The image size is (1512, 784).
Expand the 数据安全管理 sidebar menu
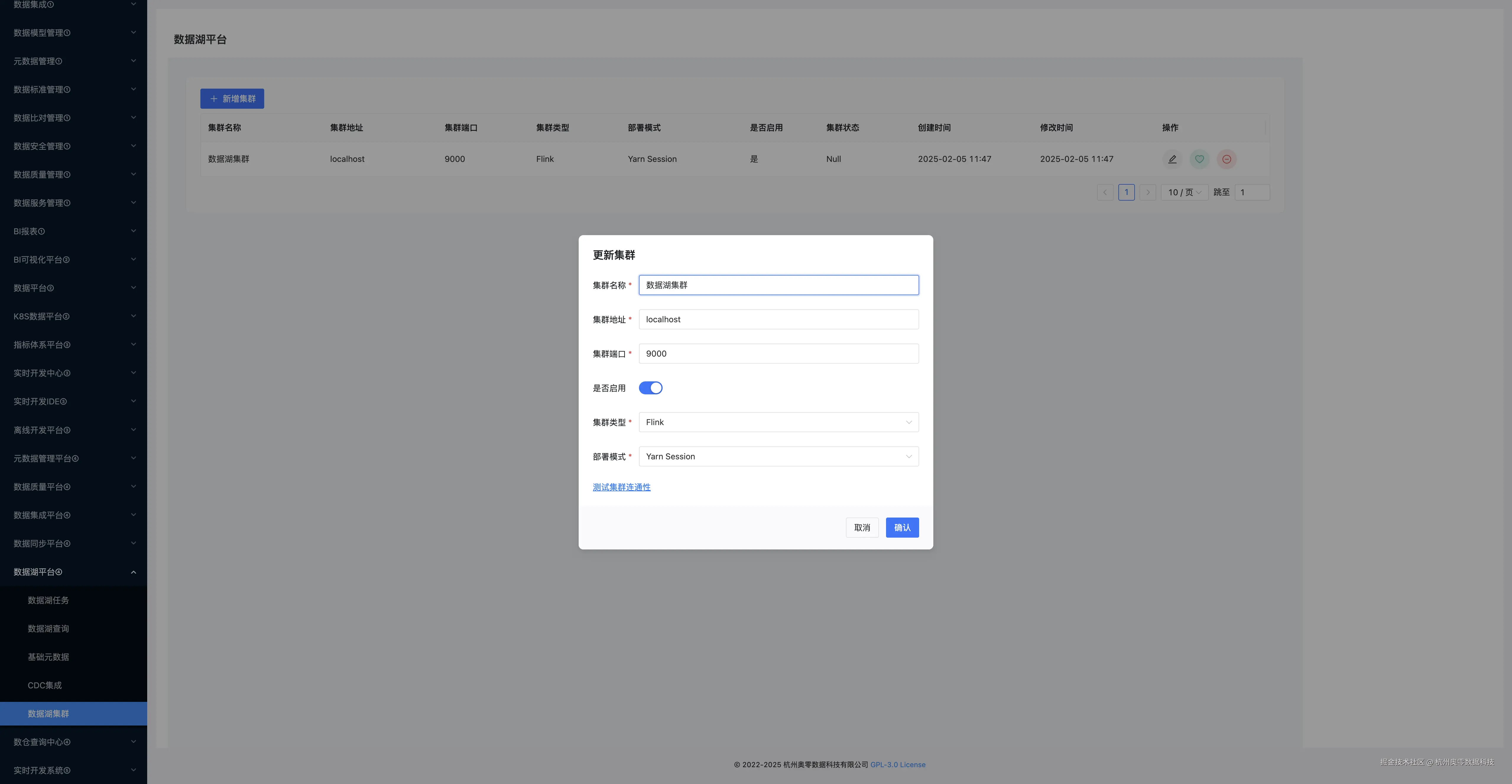(73, 146)
